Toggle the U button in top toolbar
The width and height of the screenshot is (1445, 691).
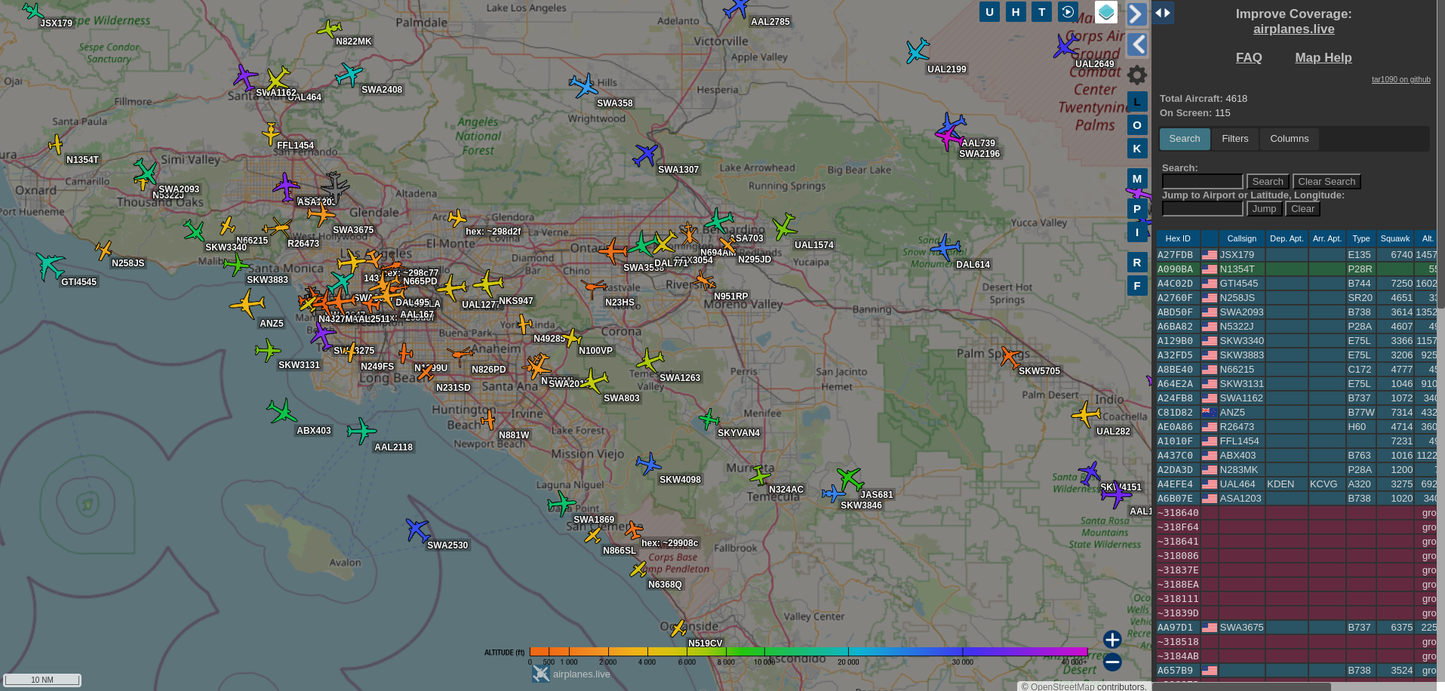[x=989, y=12]
